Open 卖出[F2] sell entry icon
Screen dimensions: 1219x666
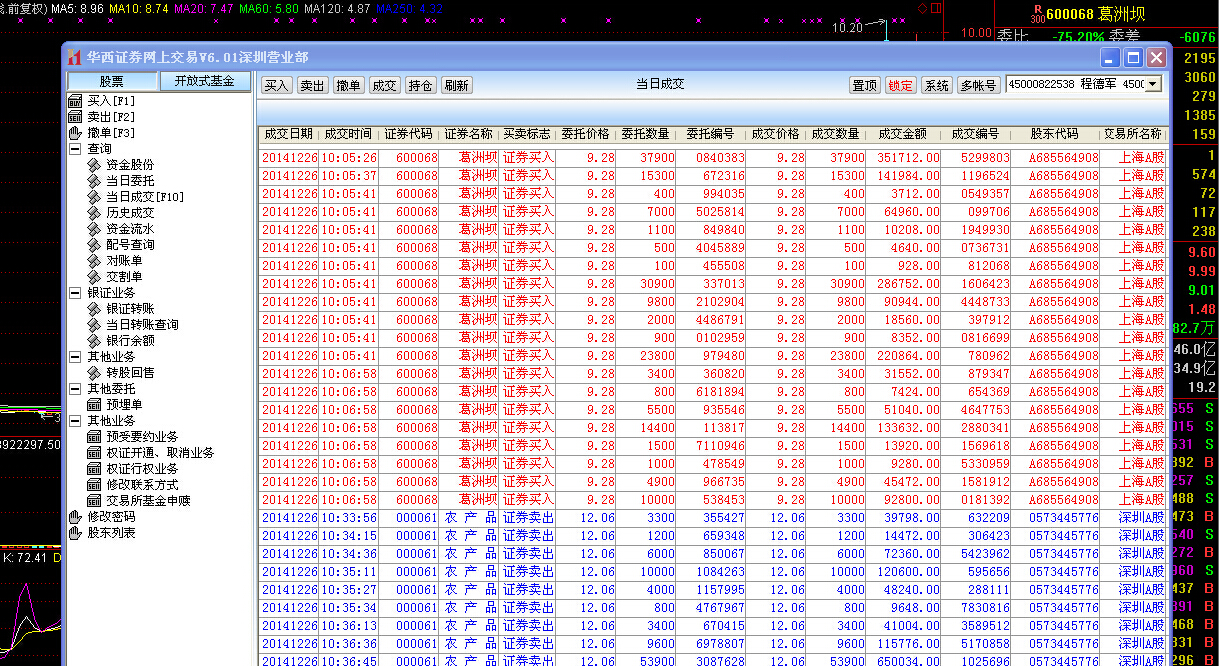(x=75, y=117)
